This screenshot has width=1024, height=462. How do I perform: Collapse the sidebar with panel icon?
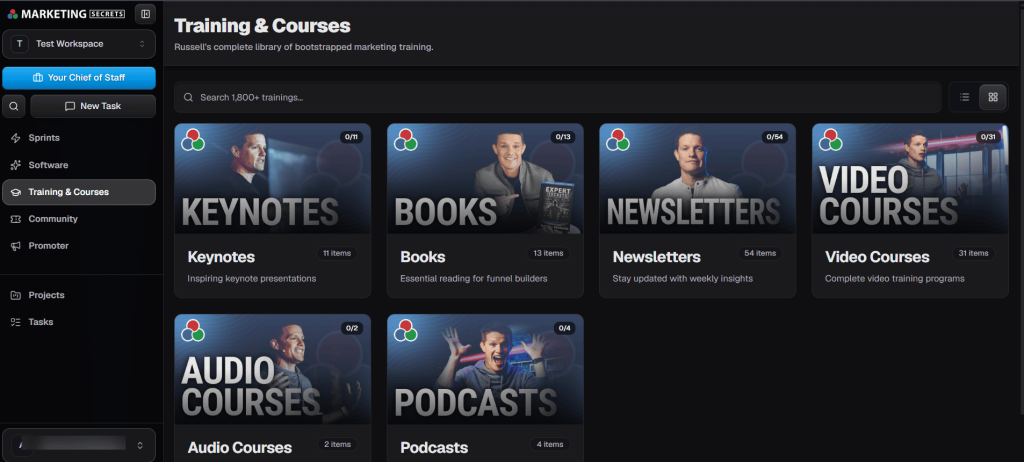point(145,14)
